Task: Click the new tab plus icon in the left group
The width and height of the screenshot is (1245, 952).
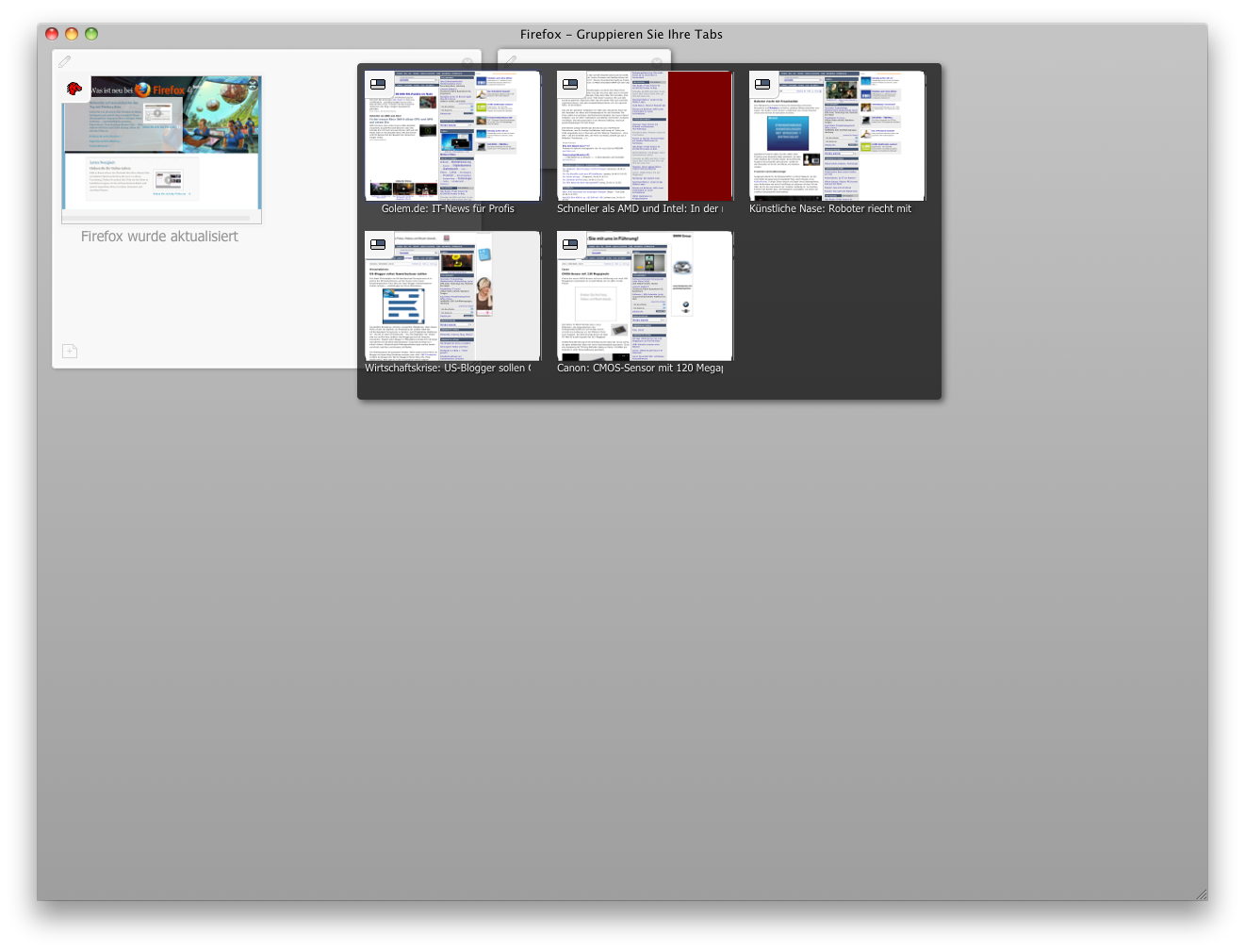Action: click(x=69, y=351)
